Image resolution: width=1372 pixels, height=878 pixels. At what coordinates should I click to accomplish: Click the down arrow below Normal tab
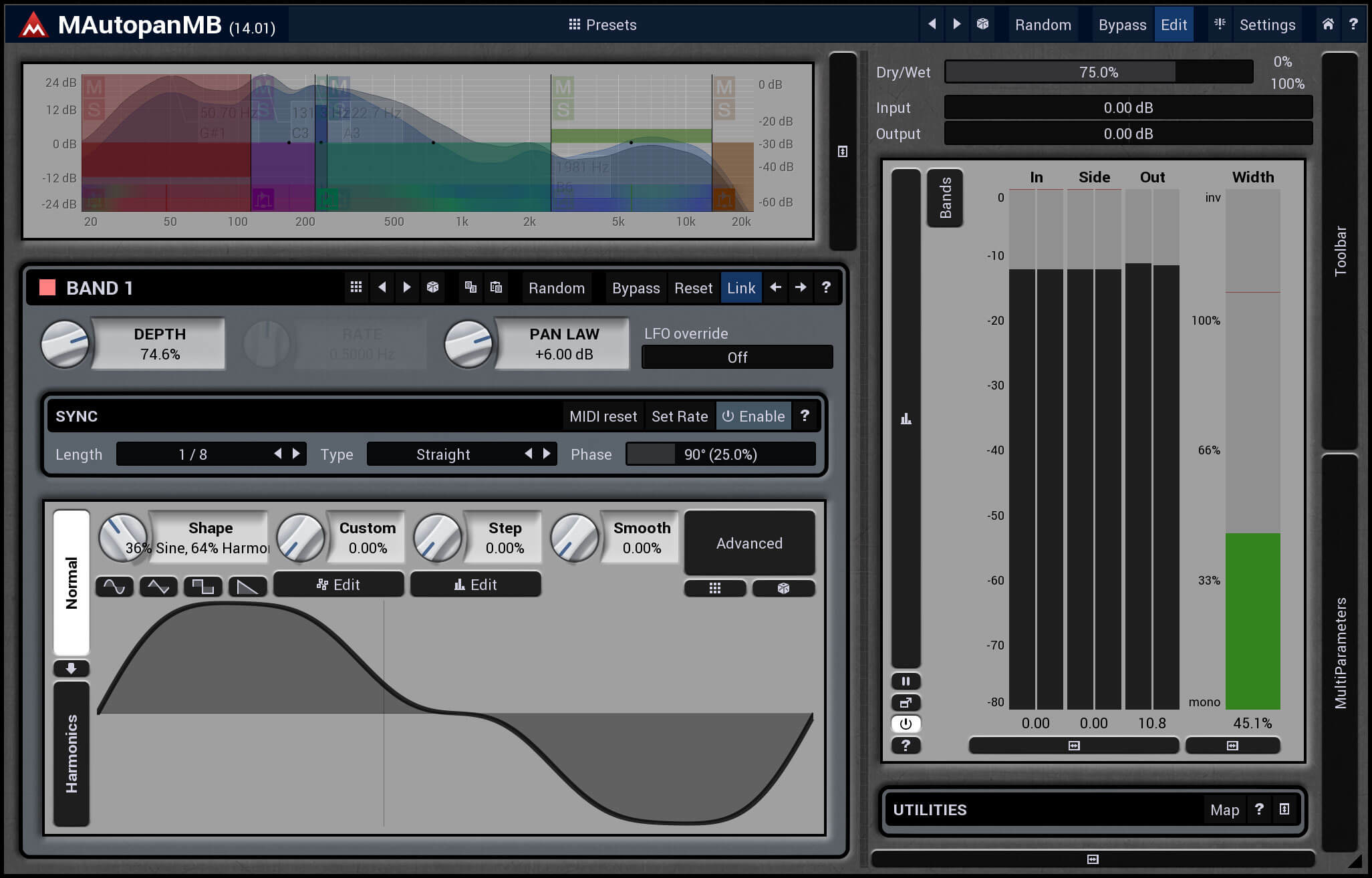pyautogui.click(x=72, y=668)
